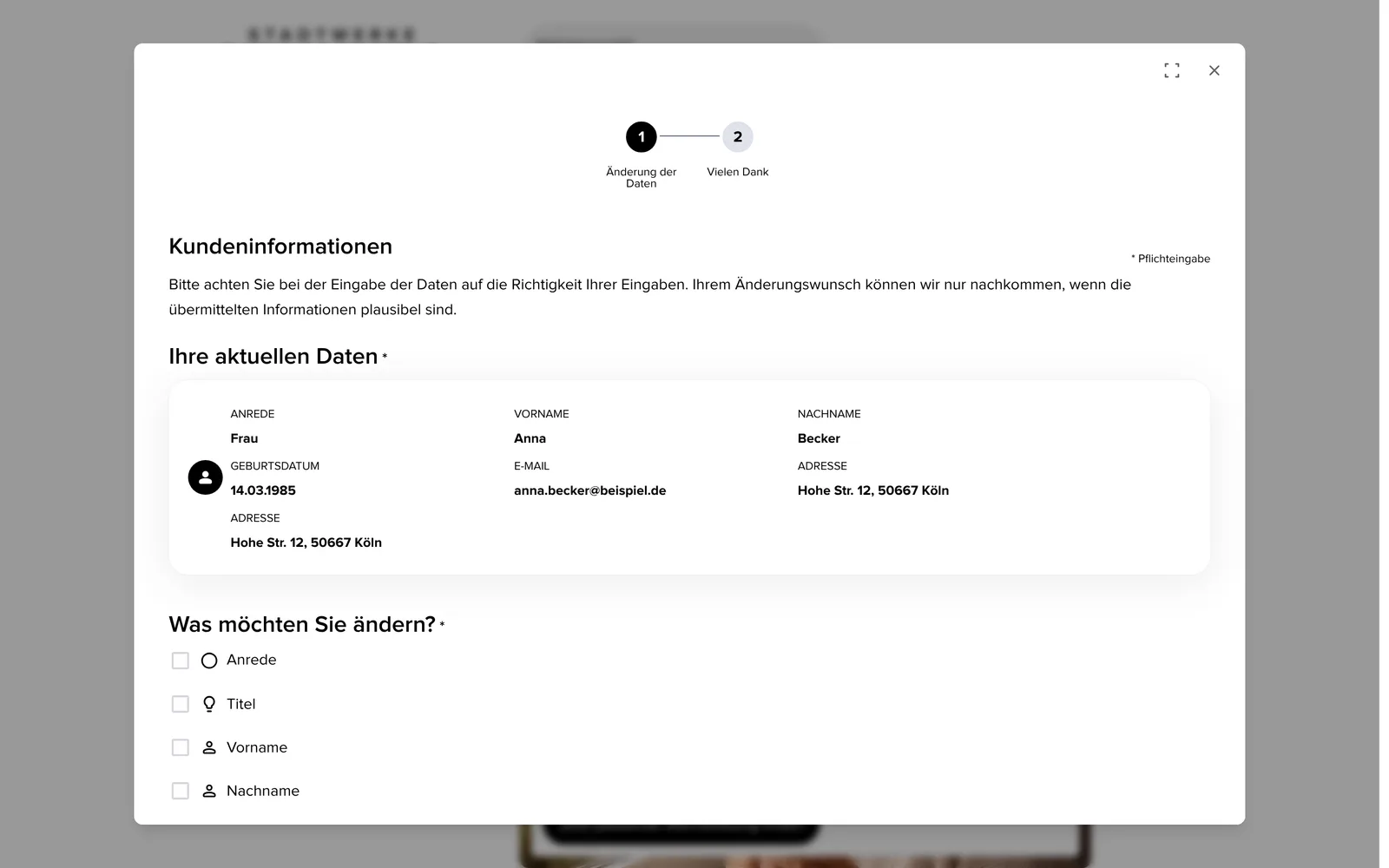Click the circle icon beside Anrede
Image resolution: width=1389 pixels, height=868 pixels.
(209, 661)
